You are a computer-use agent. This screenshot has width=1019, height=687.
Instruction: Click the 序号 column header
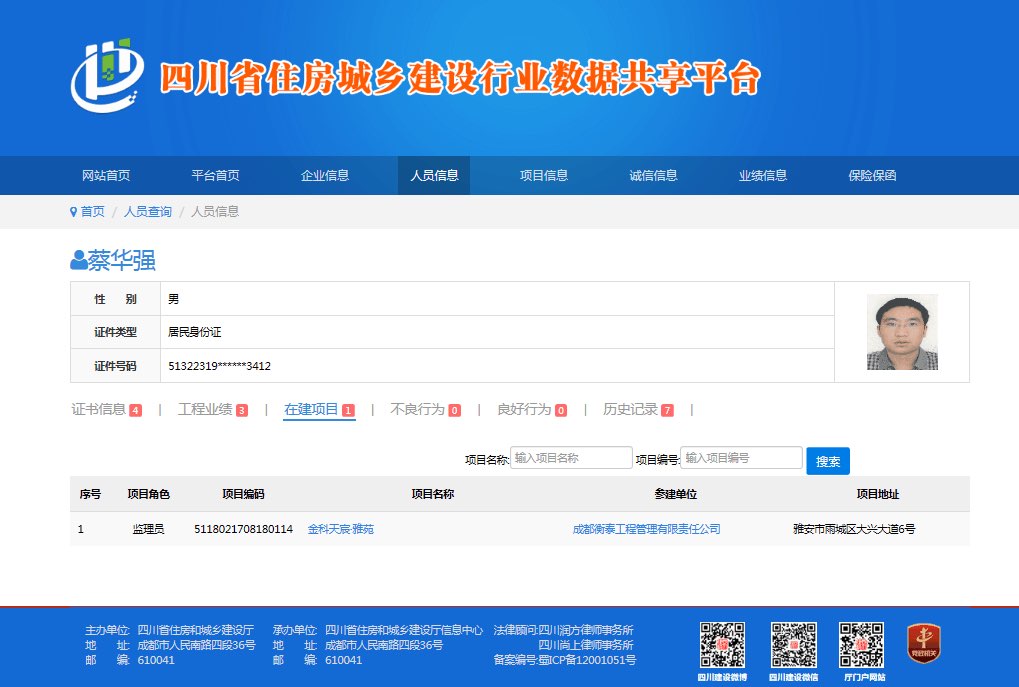tap(90, 494)
